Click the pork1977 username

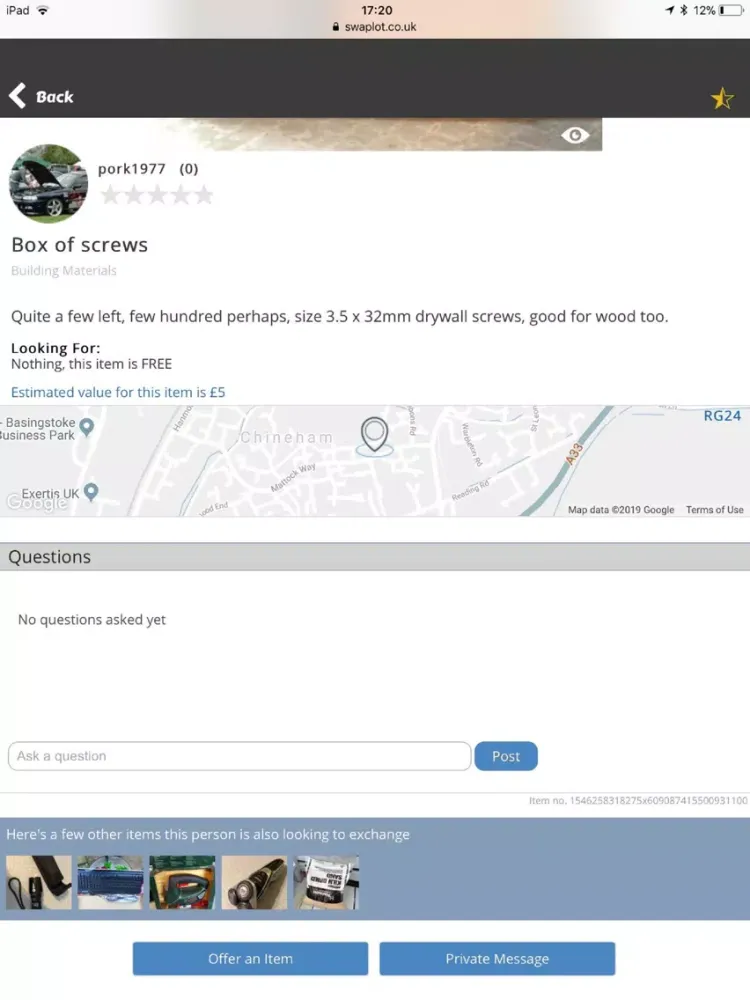coord(131,169)
